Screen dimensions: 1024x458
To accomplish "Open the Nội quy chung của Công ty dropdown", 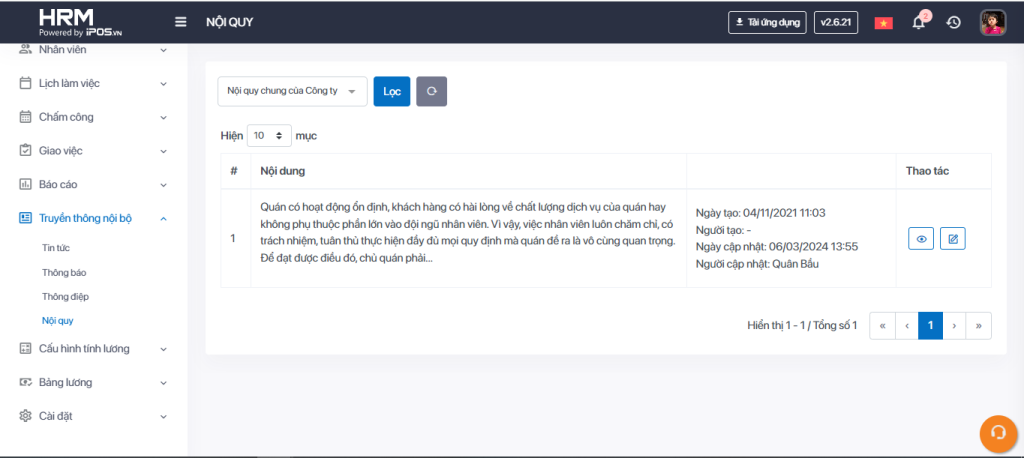I will [x=292, y=91].
